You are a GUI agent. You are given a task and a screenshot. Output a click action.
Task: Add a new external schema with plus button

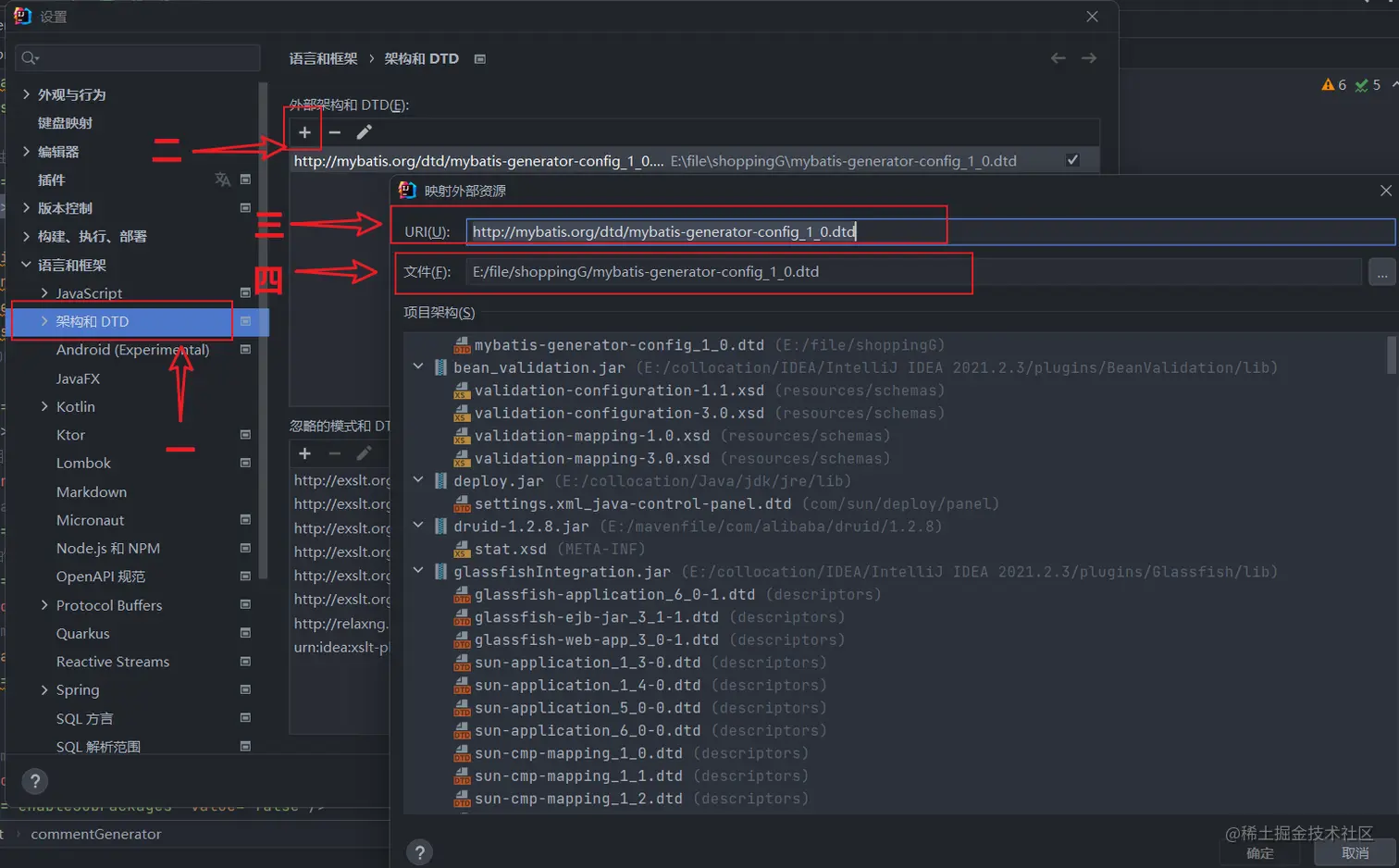pyautogui.click(x=304, y=132)
